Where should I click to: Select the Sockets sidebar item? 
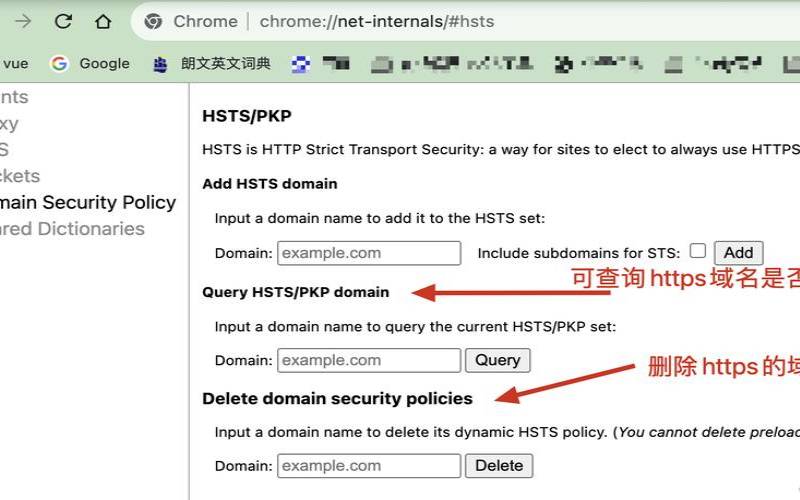(20, 176)
